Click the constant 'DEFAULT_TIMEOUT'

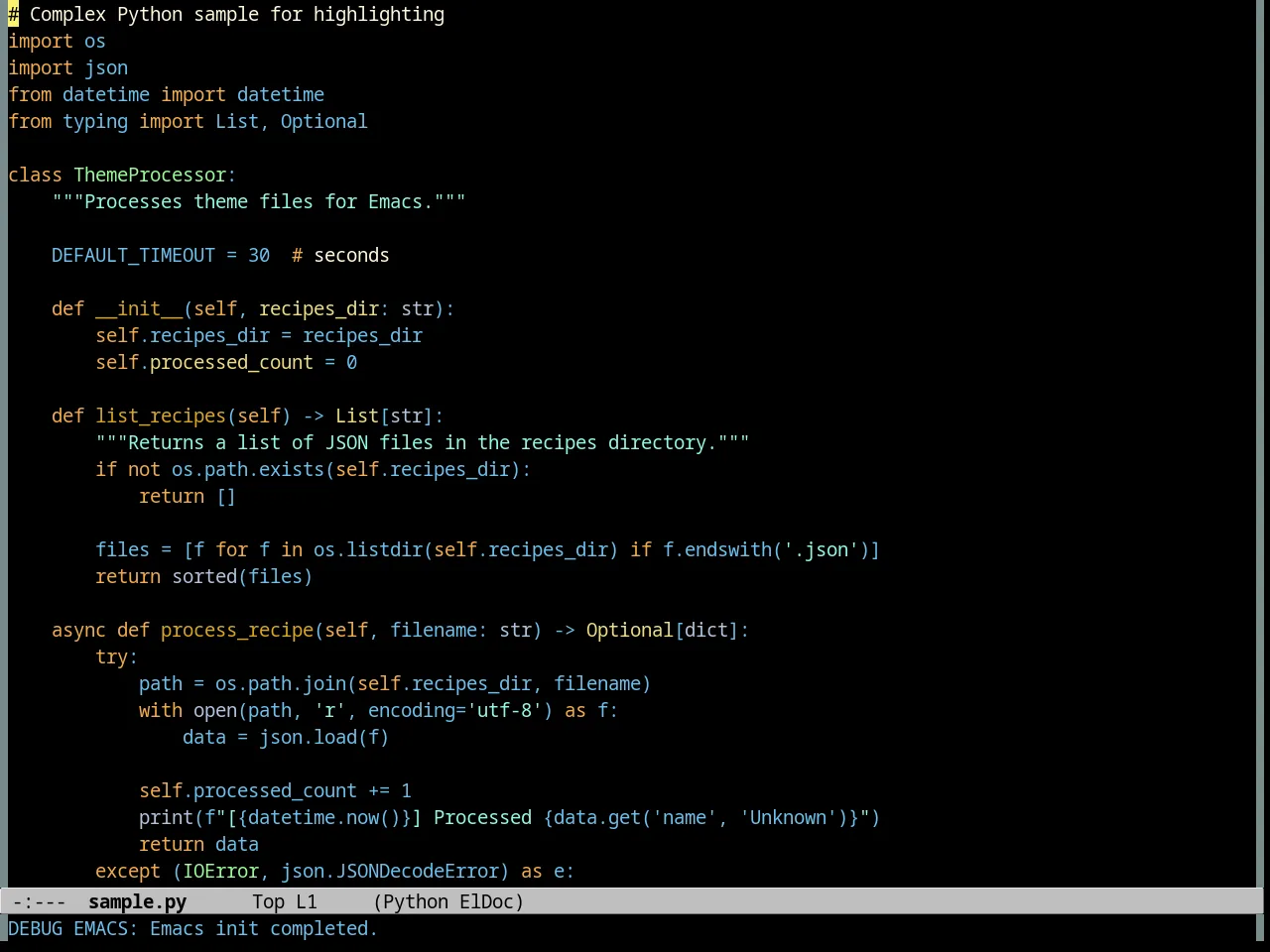133,255
